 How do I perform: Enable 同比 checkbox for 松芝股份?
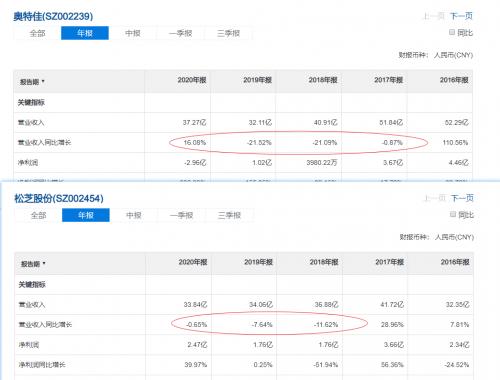(x=453, y=214)
